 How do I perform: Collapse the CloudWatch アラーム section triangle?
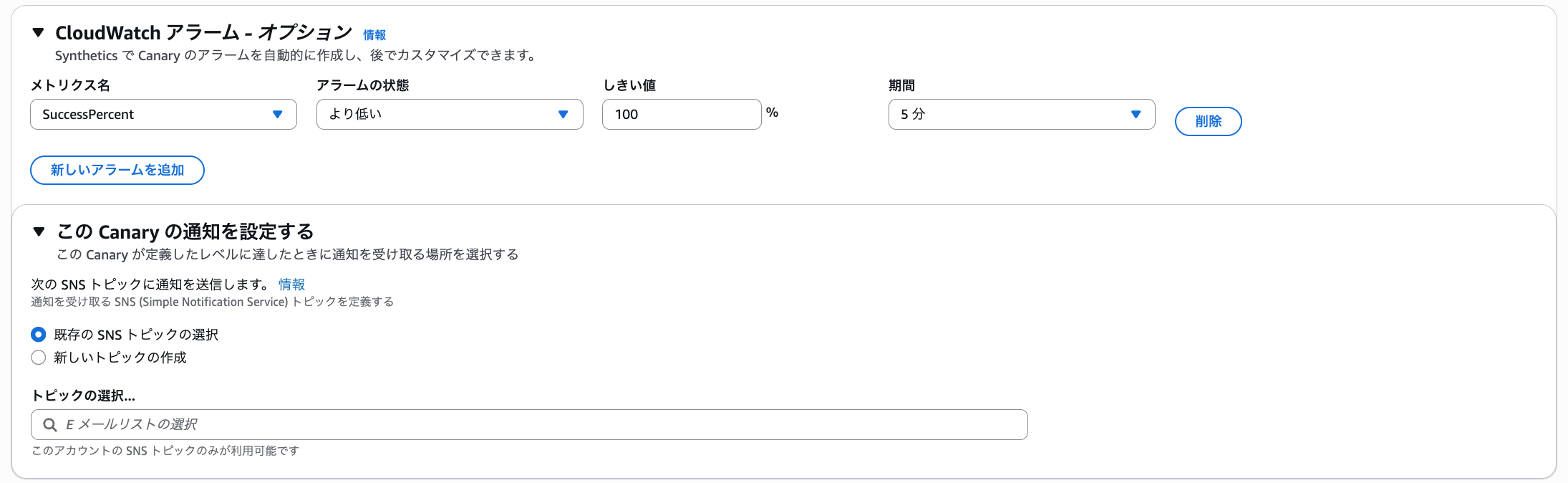pyautogui.click(x=39, y=32)
